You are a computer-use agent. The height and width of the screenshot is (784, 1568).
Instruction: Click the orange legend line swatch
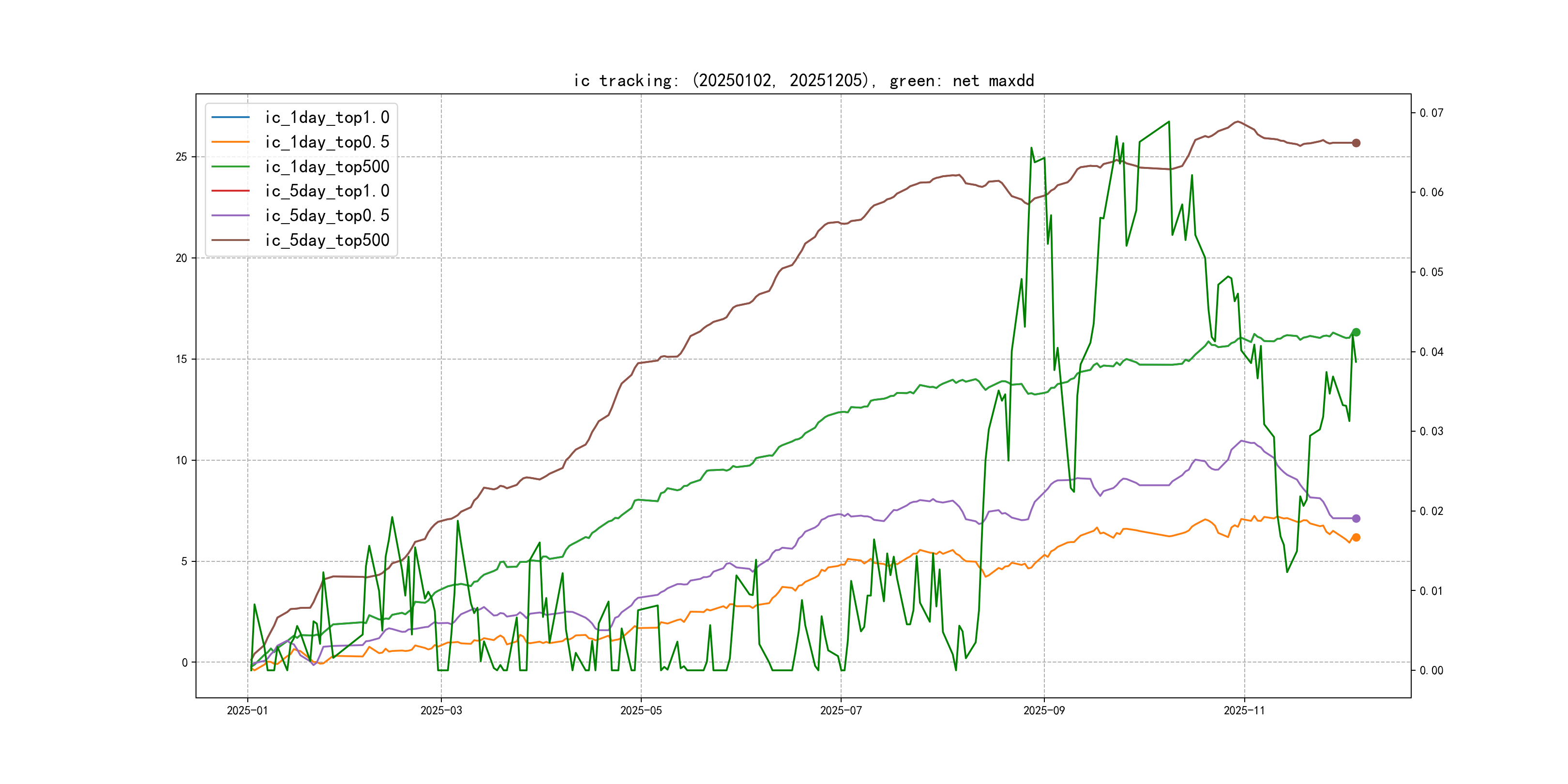pos(230,142)
